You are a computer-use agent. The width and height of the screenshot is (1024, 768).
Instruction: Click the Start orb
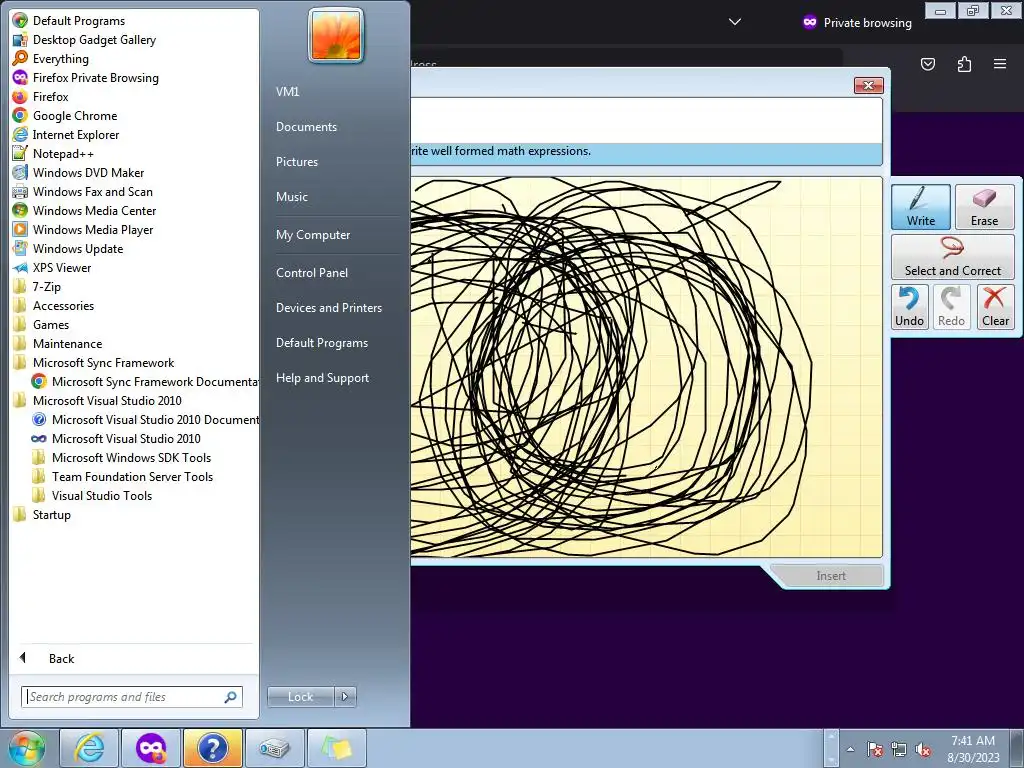[26, 748]
